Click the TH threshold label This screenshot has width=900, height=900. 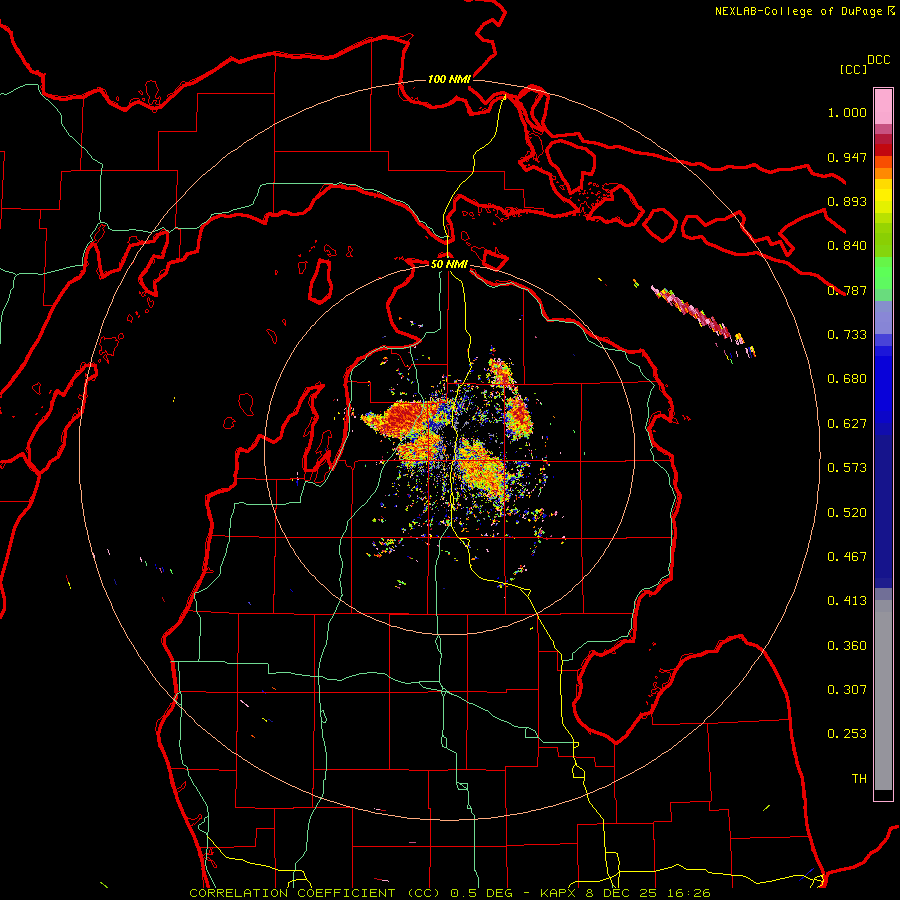coord(859,779)
